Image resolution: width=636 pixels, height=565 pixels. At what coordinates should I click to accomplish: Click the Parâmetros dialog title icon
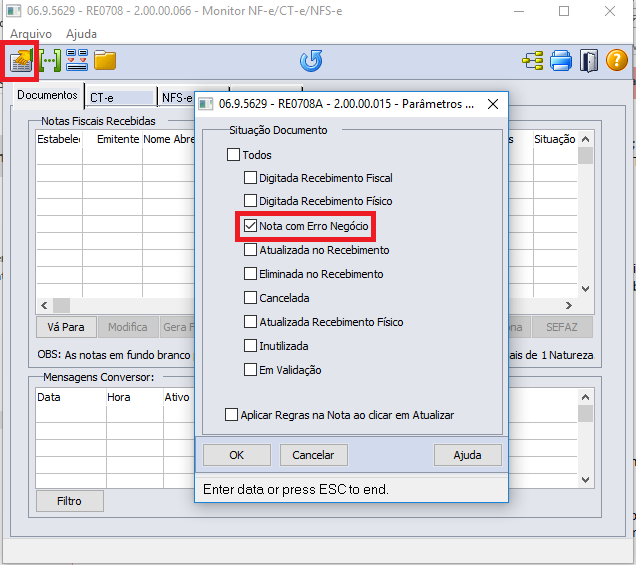[x=206, y=104]
